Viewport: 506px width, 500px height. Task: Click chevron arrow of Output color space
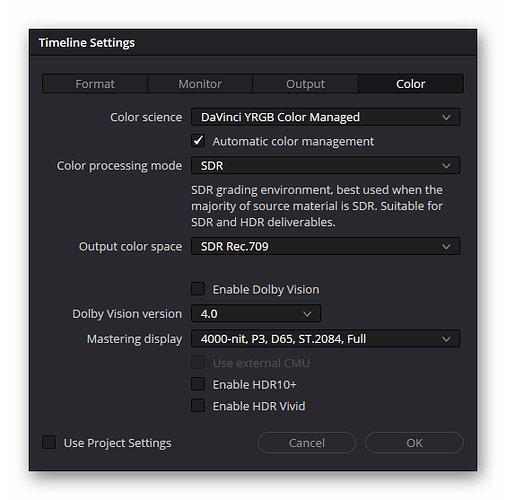click(x=446, y=247)
